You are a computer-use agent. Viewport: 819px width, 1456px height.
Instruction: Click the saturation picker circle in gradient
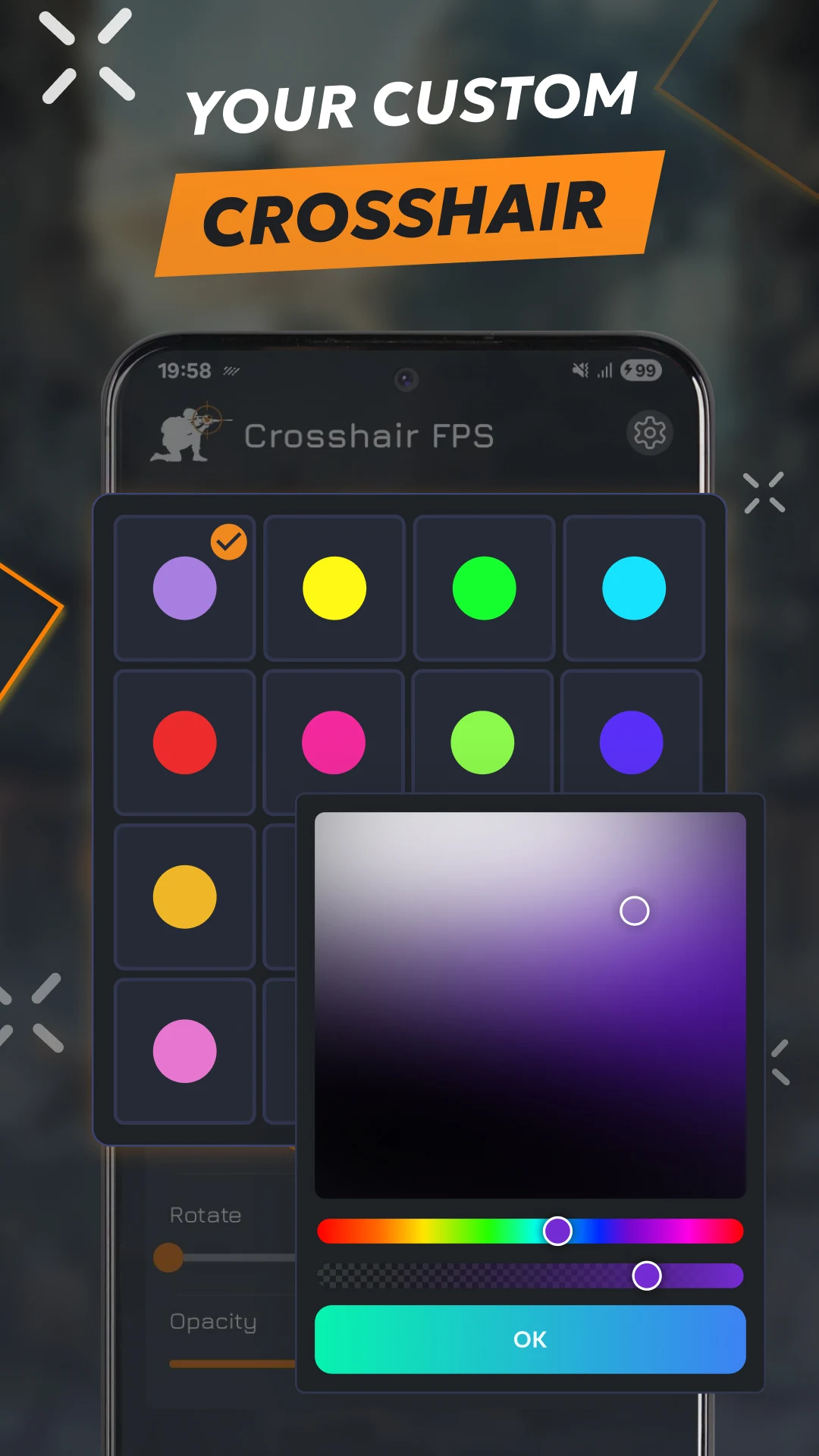tap(635, 911)
